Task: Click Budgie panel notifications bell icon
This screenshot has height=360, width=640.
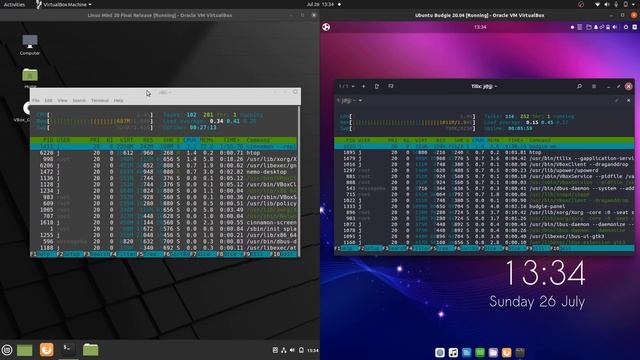Action: click(x=596, y=27)
